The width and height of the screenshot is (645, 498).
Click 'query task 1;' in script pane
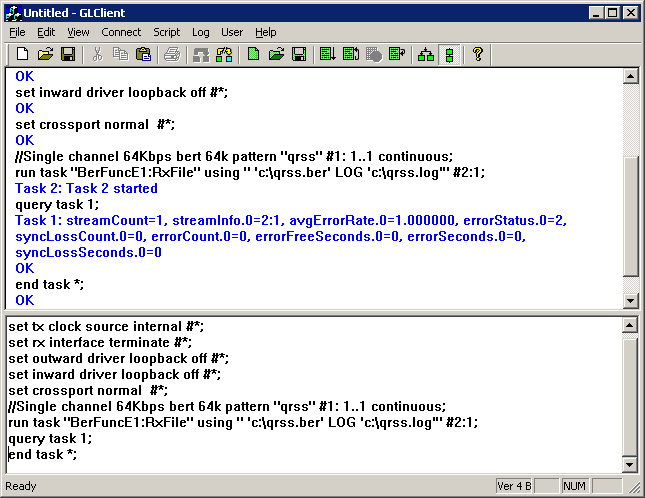[50, 438]
